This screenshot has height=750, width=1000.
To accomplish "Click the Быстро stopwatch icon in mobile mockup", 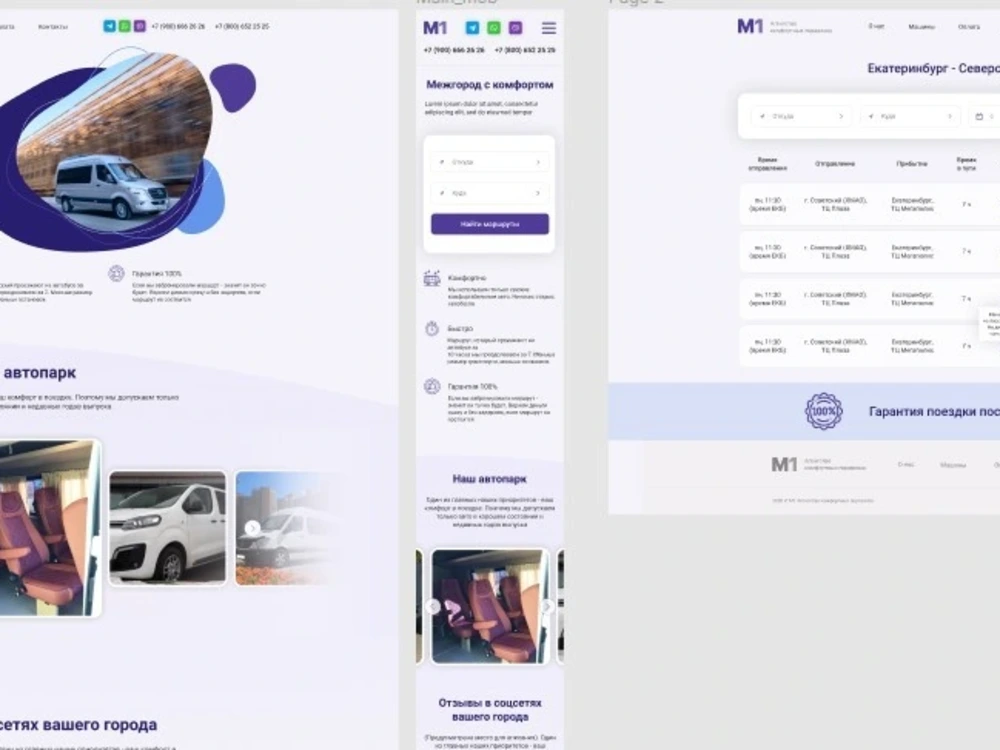I will 432,328.
